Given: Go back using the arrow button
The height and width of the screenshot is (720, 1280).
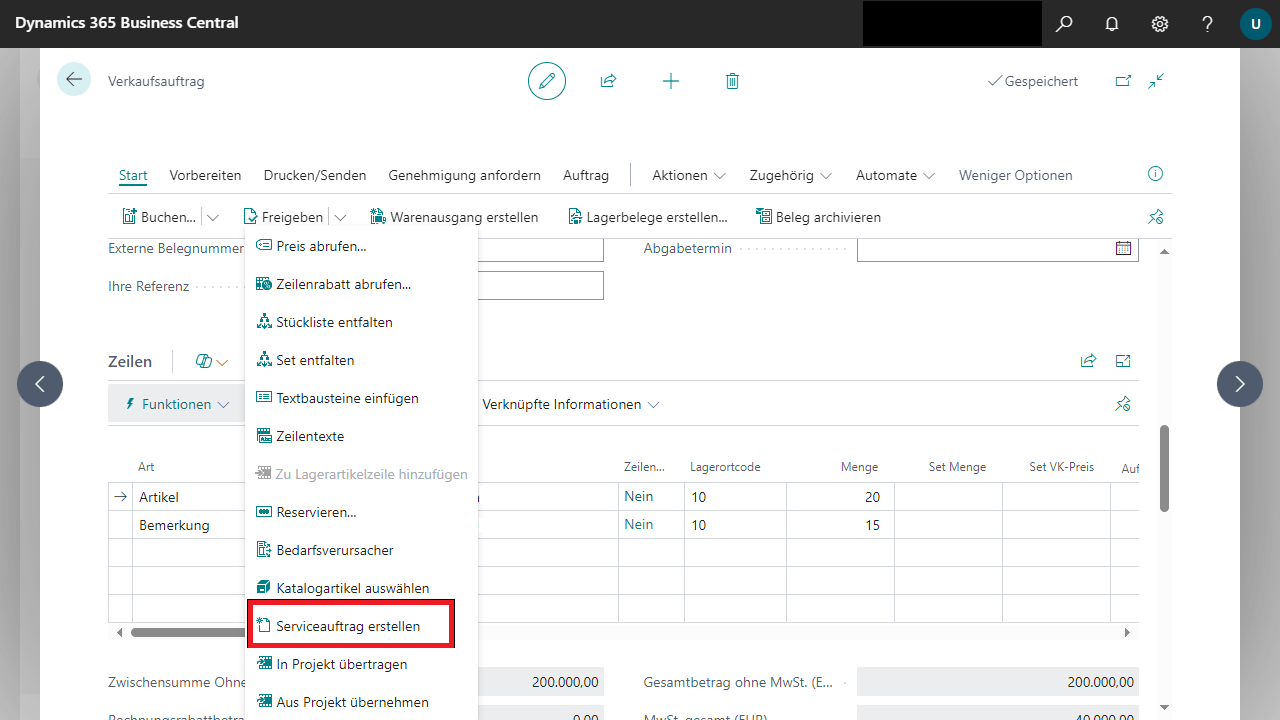Looking at the screenshot, I should (x=74, y=80).
